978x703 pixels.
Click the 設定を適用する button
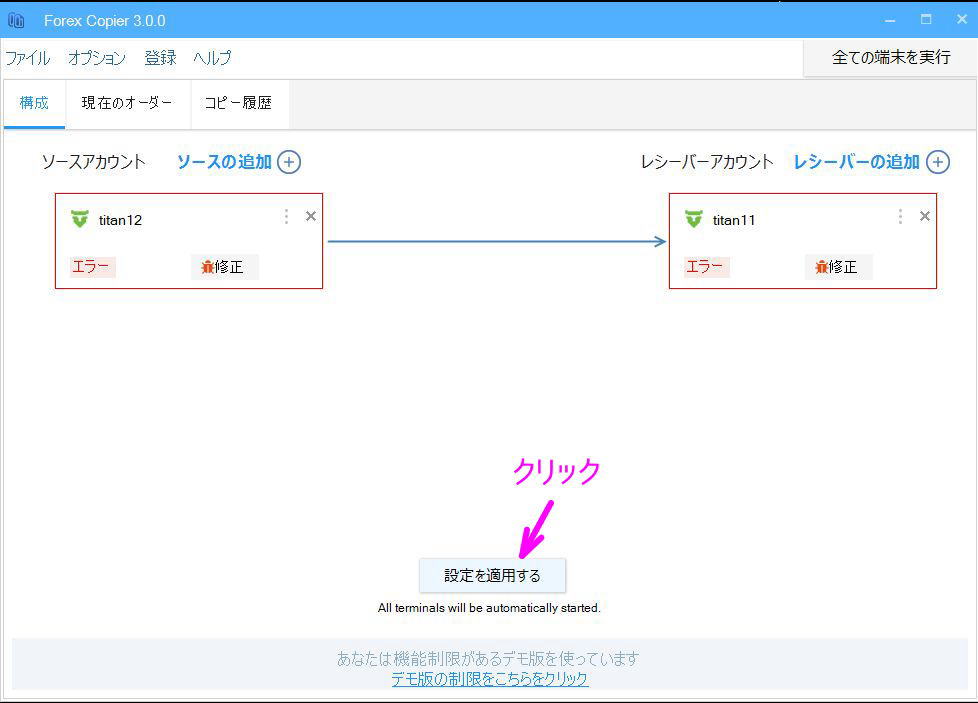492,575
